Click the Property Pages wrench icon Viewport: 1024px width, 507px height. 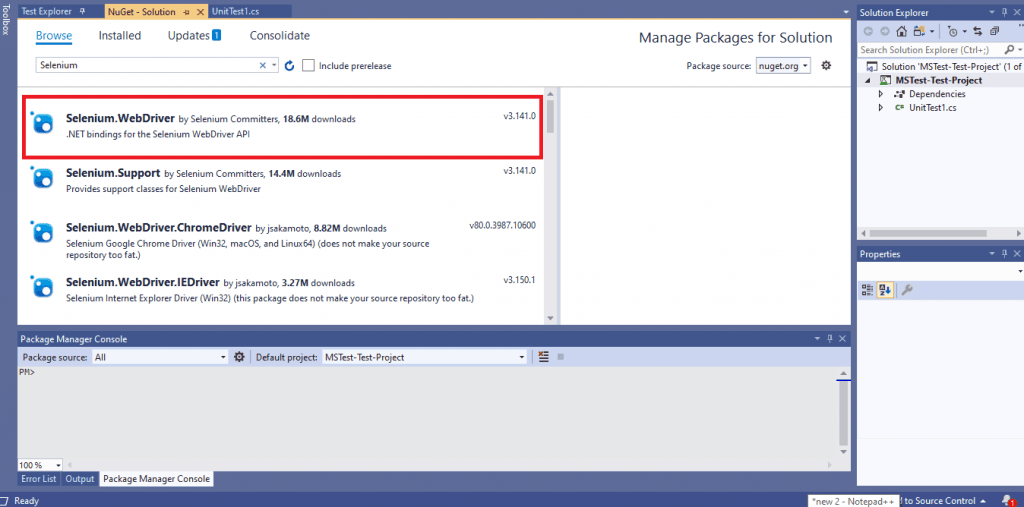click(906, 290)
